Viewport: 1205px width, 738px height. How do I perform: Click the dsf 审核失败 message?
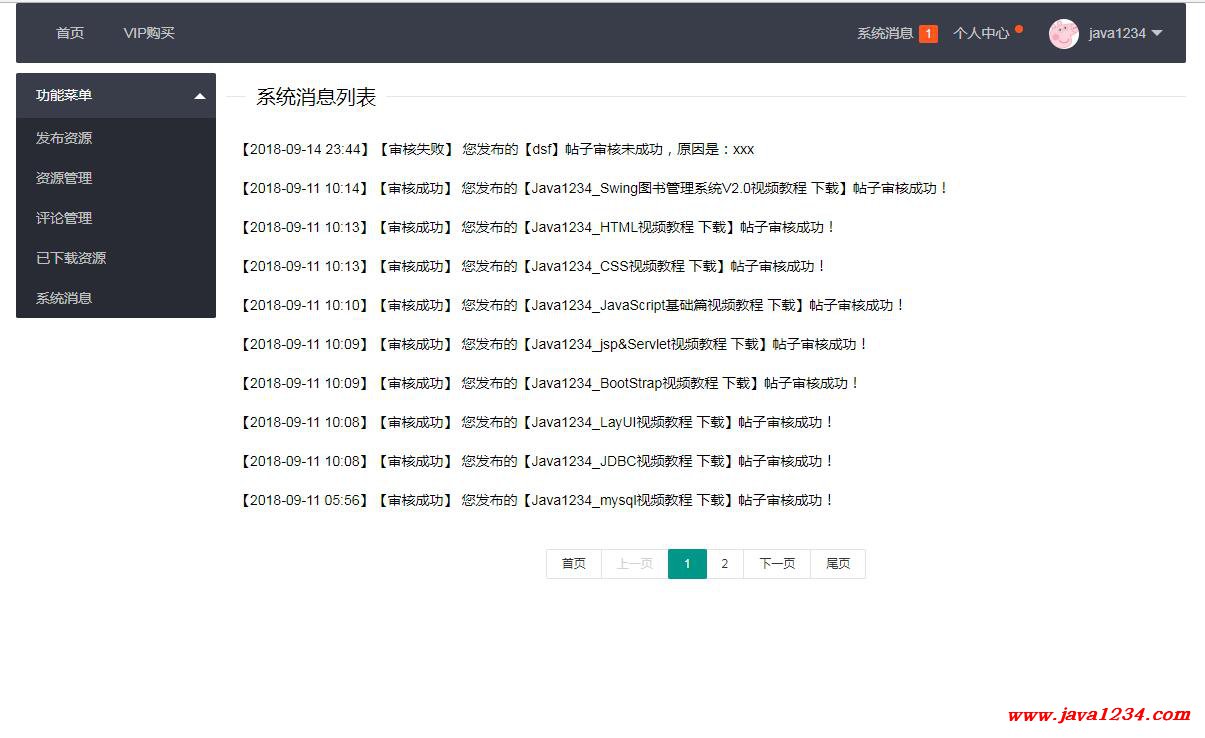[x=496, y=149]
